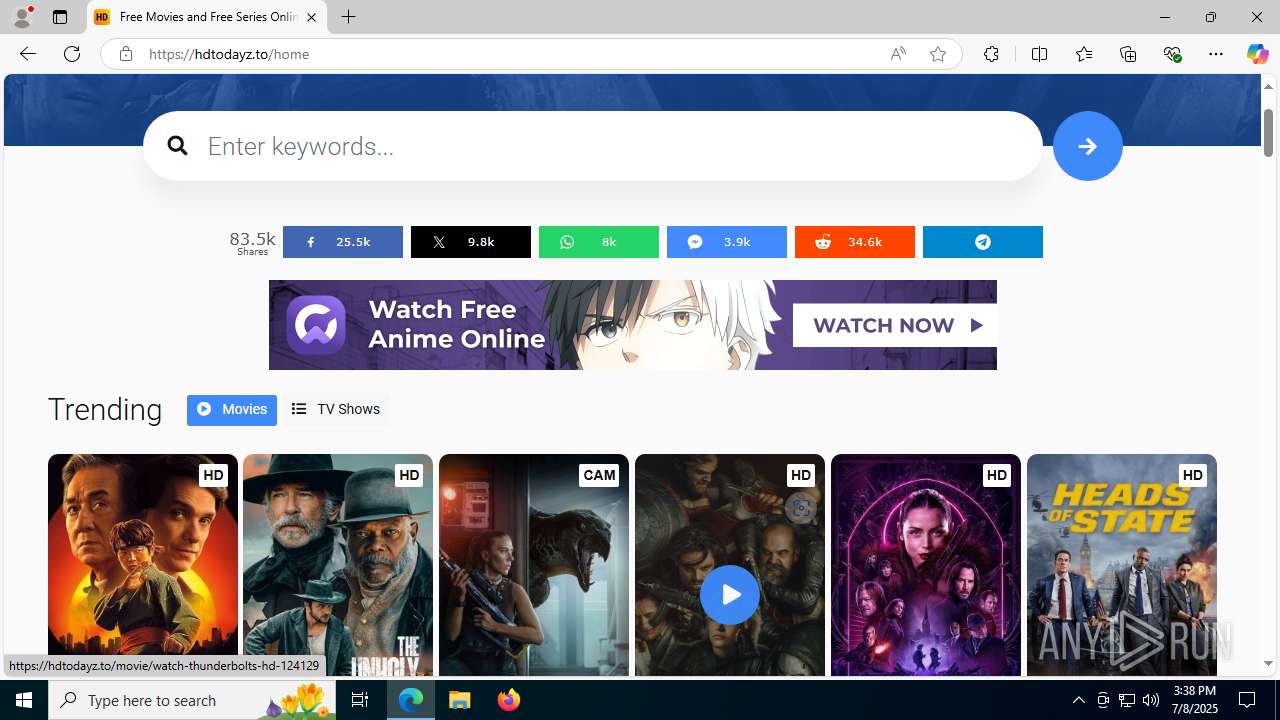Select the Movies trending tab
Screen dimensions: 1280x720
[x=231, y=409]
